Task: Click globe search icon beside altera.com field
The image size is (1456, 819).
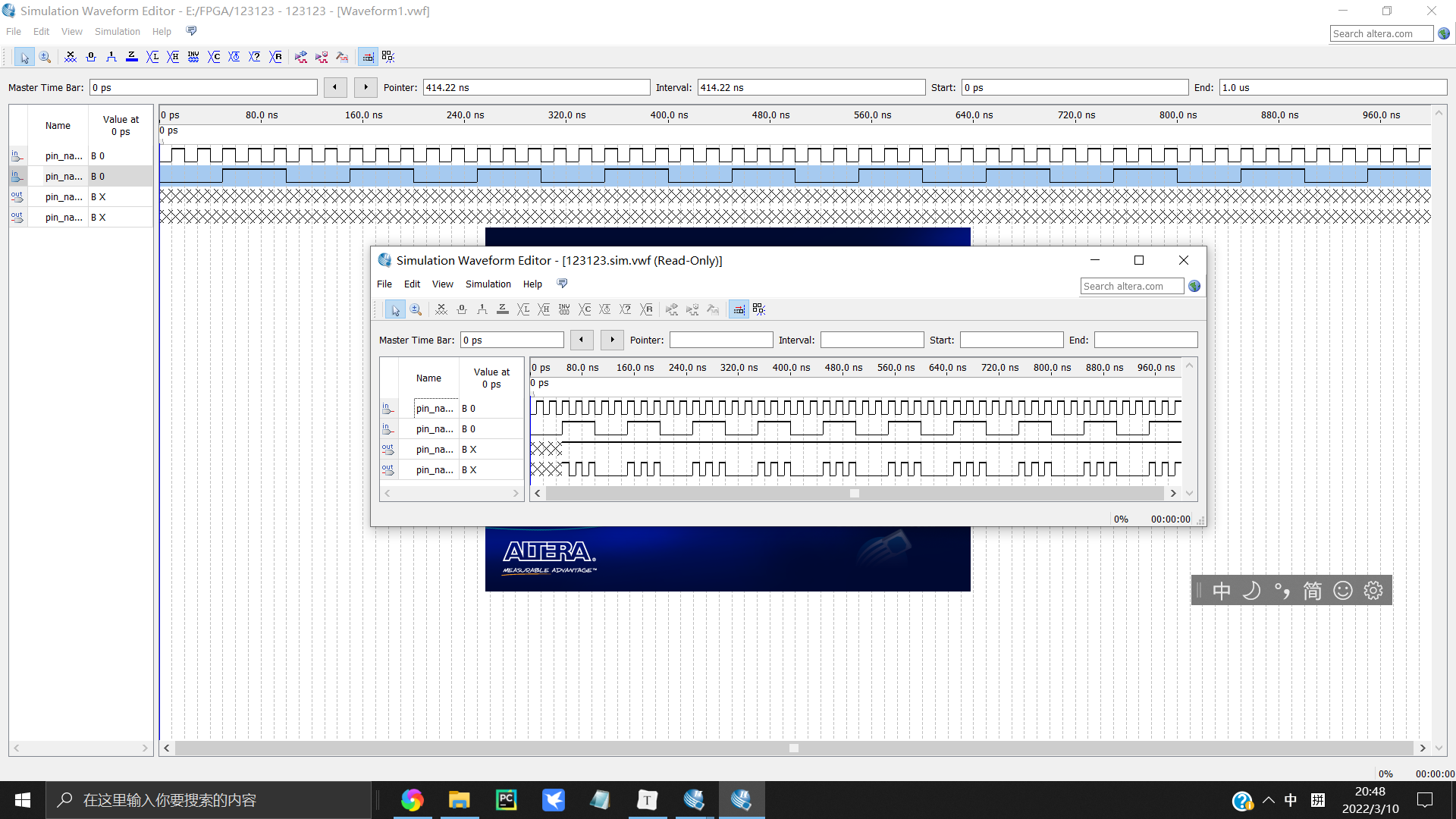Action: [1444, 33]
